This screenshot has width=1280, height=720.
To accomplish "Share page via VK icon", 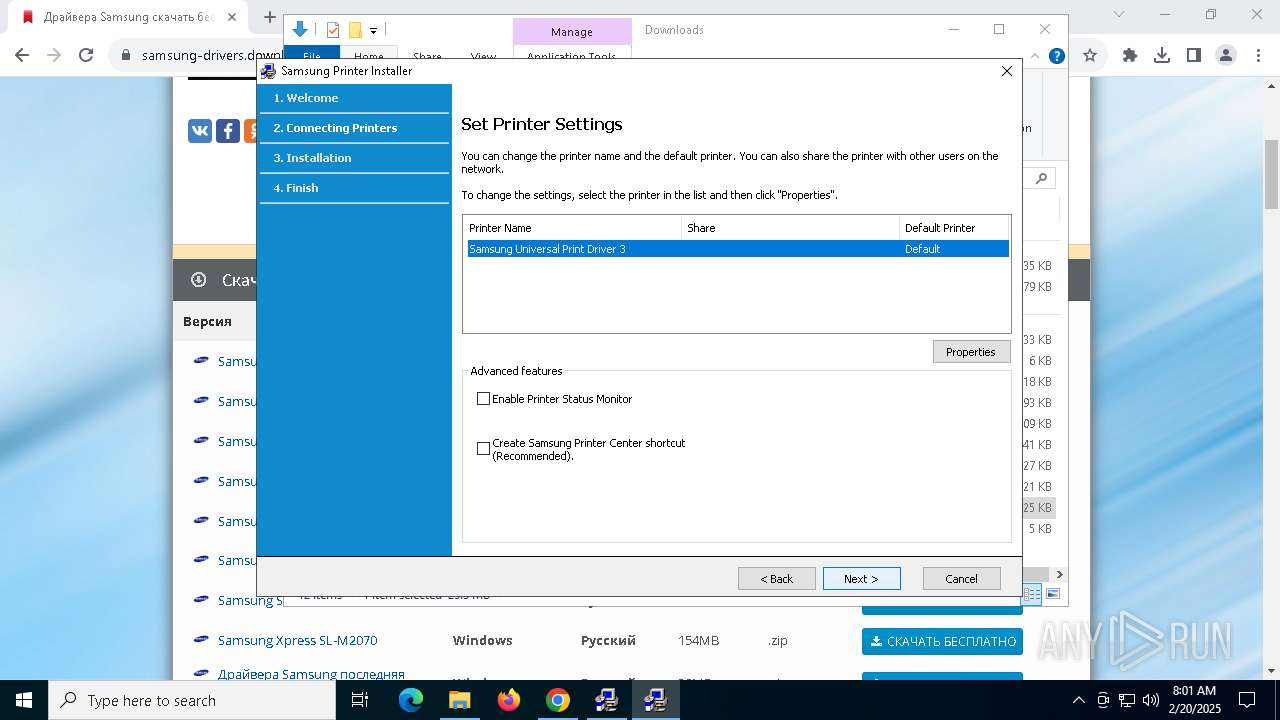I will pos(200,131).
